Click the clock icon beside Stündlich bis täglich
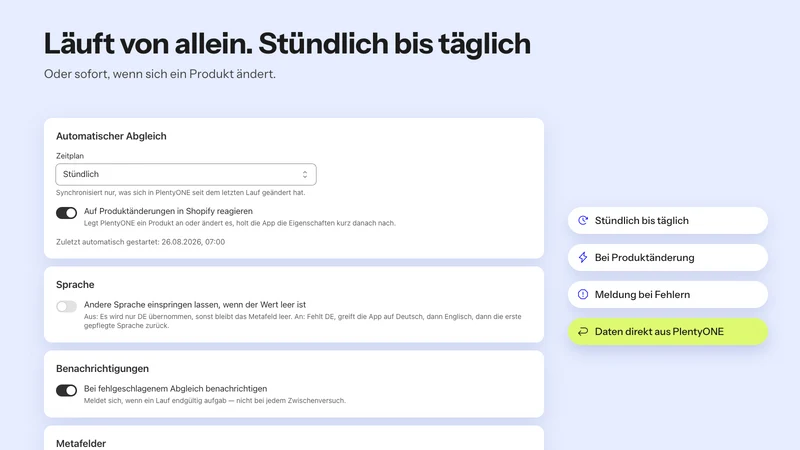 tap(583, 220)
